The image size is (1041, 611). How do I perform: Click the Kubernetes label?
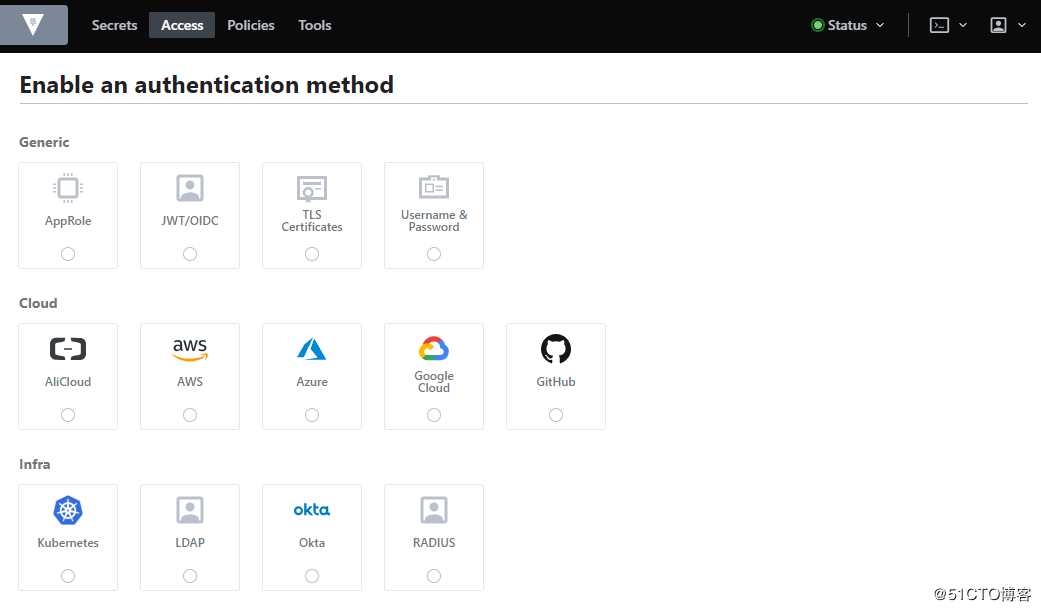click(x=68, y=543)
